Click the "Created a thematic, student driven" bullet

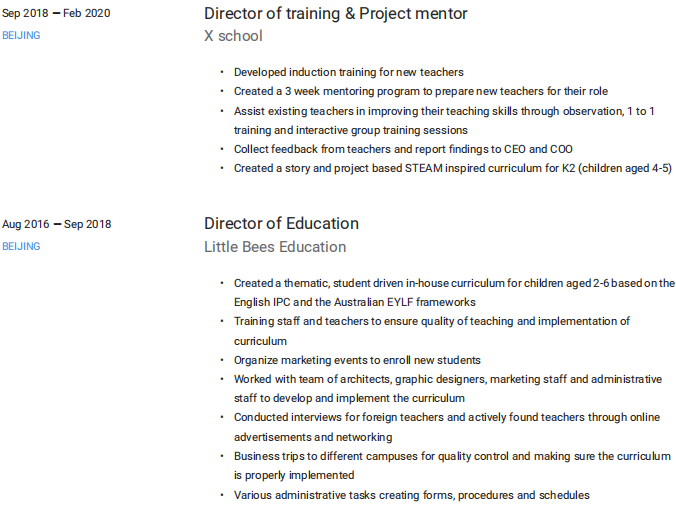click(454, 283)
